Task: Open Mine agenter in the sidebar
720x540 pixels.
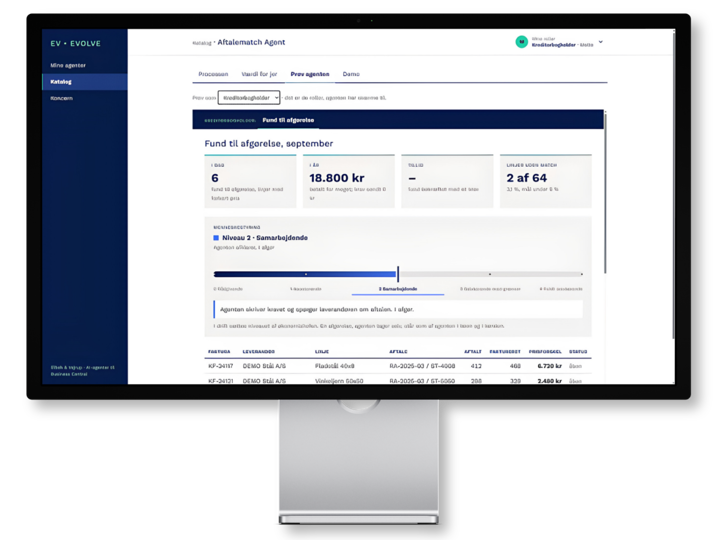Action: (68, 65)
